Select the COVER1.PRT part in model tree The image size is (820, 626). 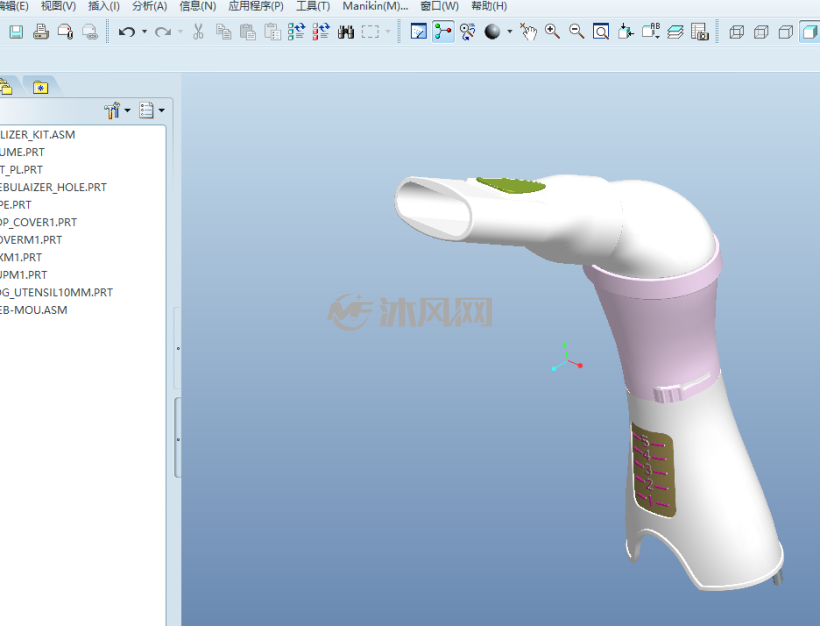tap(39, 222)
